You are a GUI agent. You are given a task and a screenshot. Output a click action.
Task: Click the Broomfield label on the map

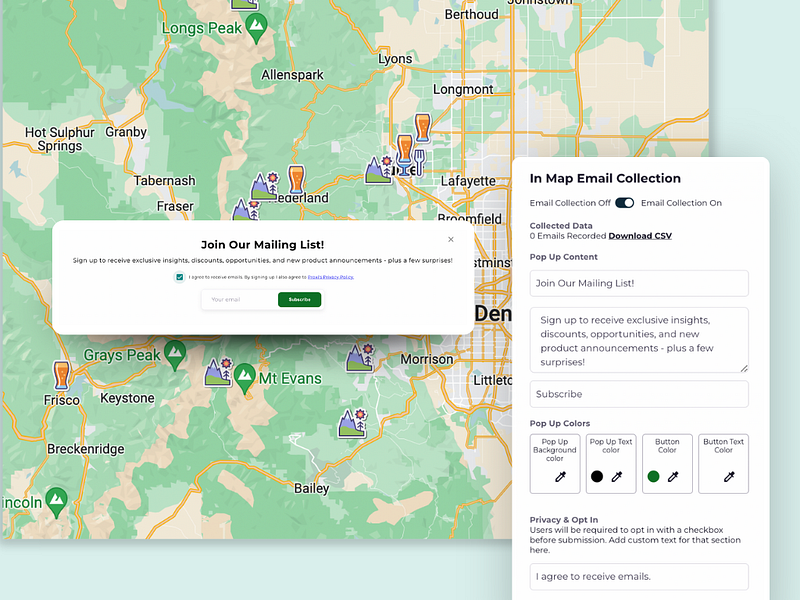(469, 218)
